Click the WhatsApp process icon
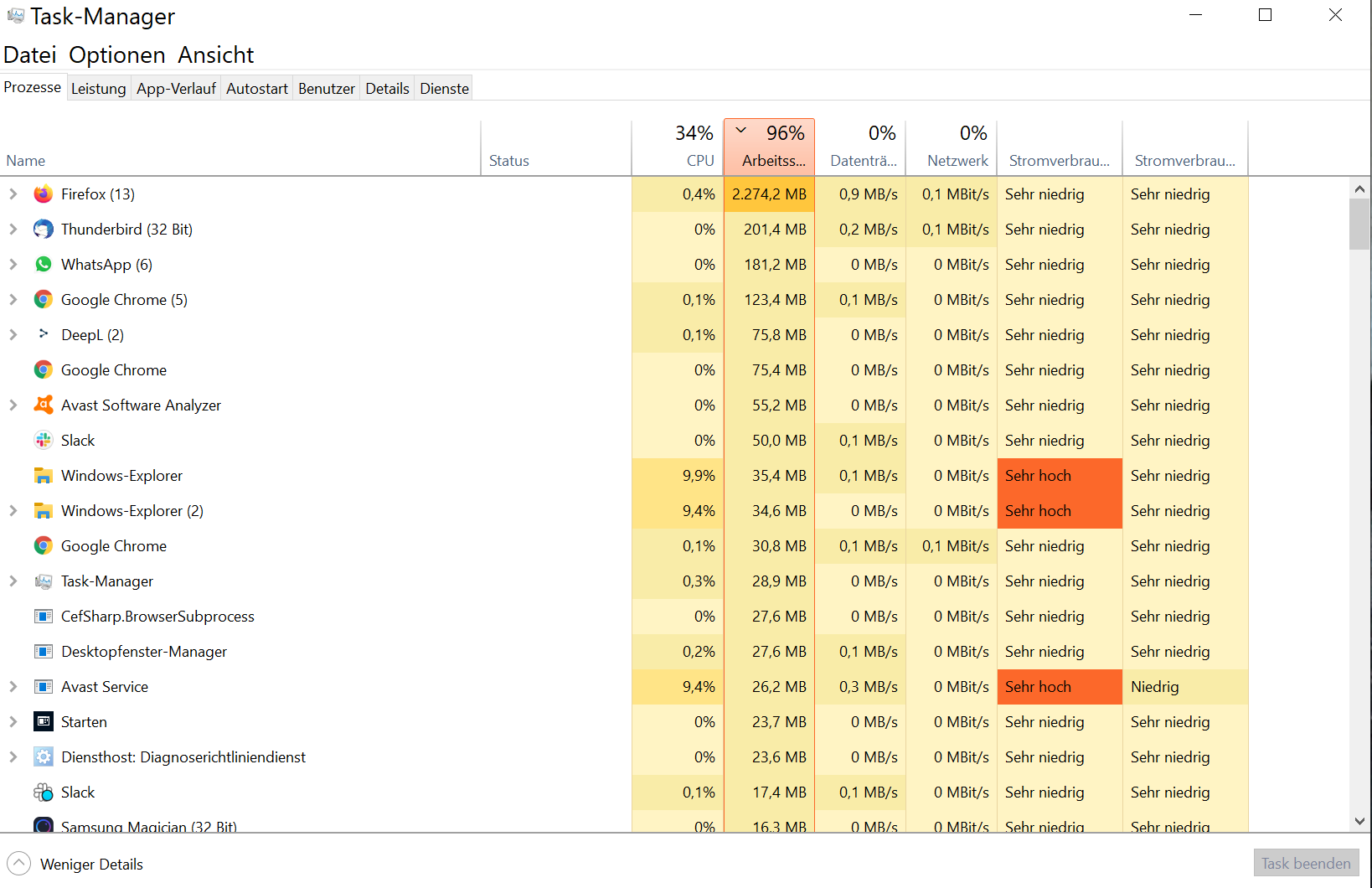 (x=44, y=265)
